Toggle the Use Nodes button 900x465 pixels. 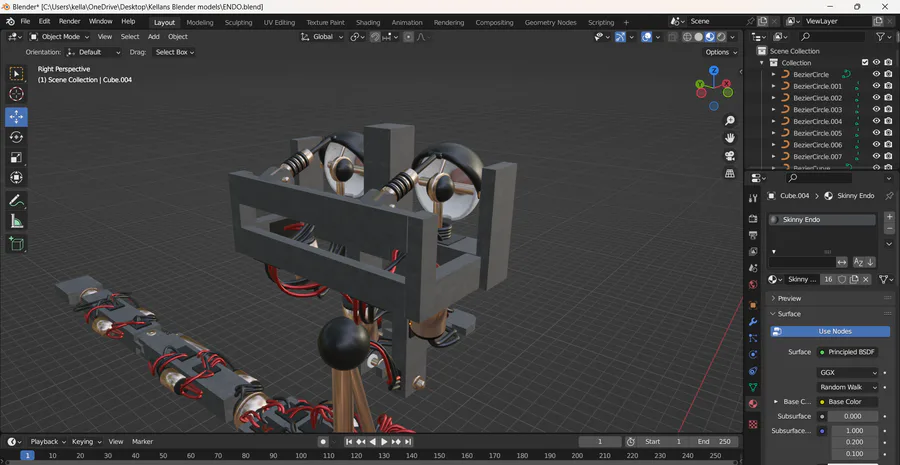830,331
